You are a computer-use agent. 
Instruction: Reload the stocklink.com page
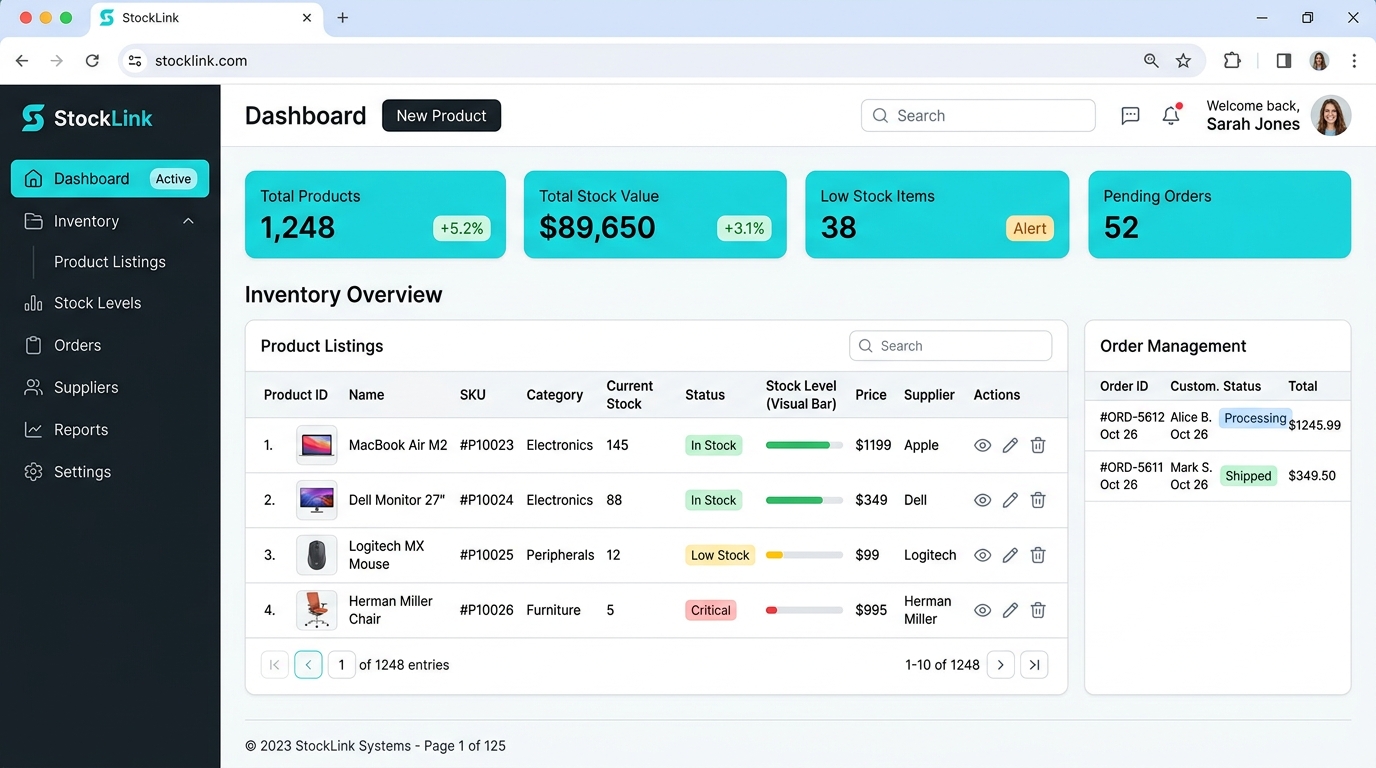pos(92,61)
